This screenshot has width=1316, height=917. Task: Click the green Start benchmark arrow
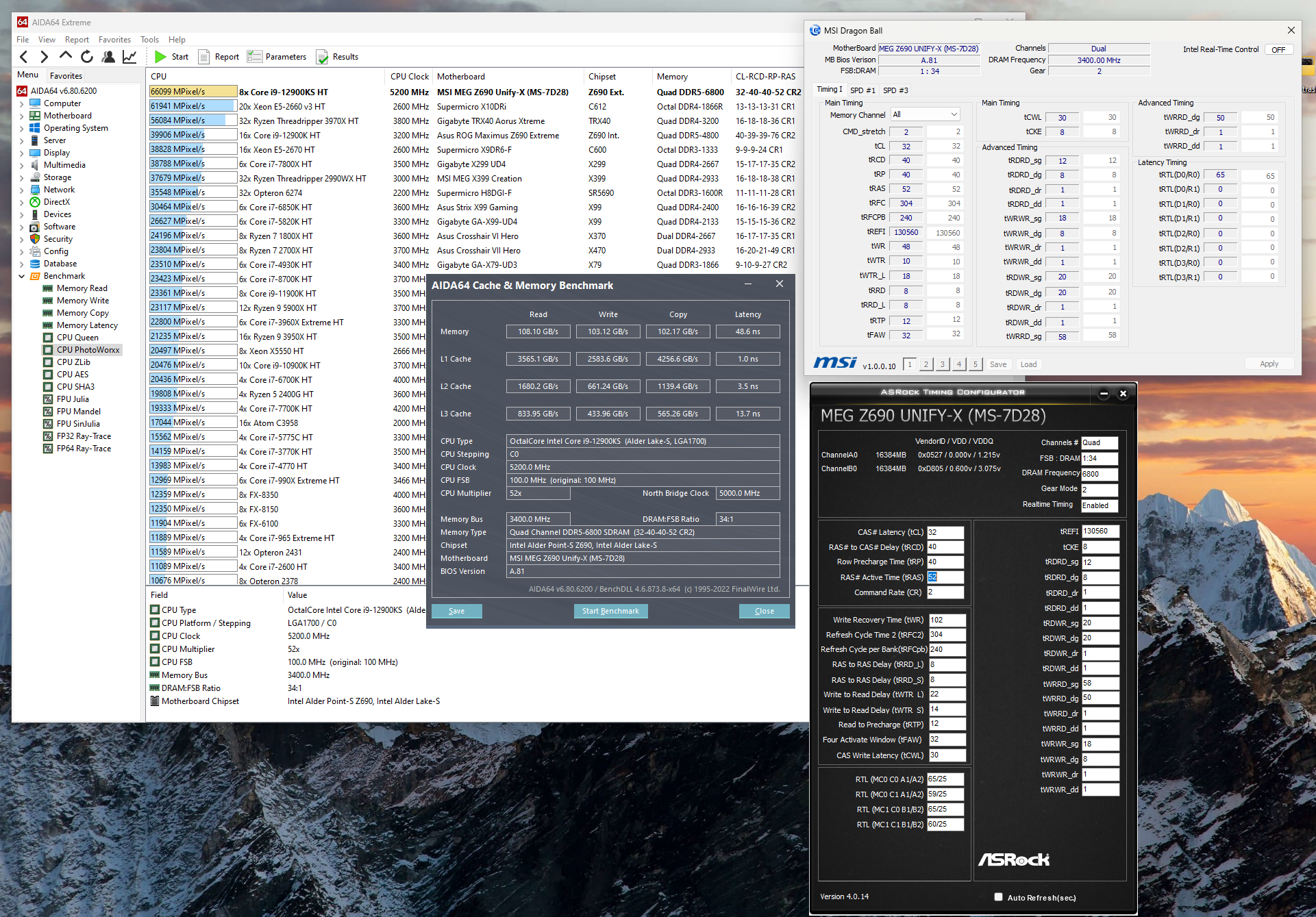pos(160,57)
